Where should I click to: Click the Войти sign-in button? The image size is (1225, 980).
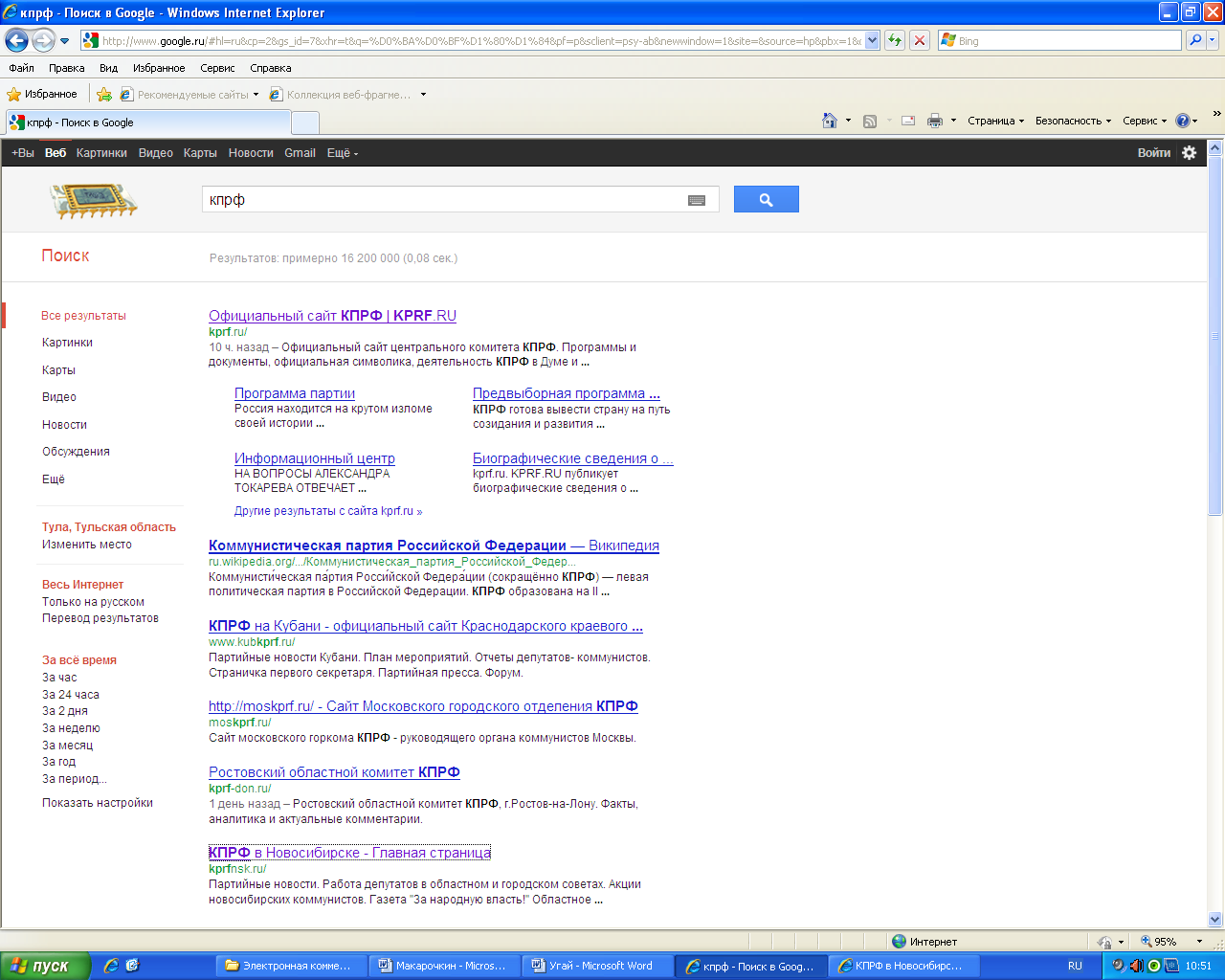1154,153
